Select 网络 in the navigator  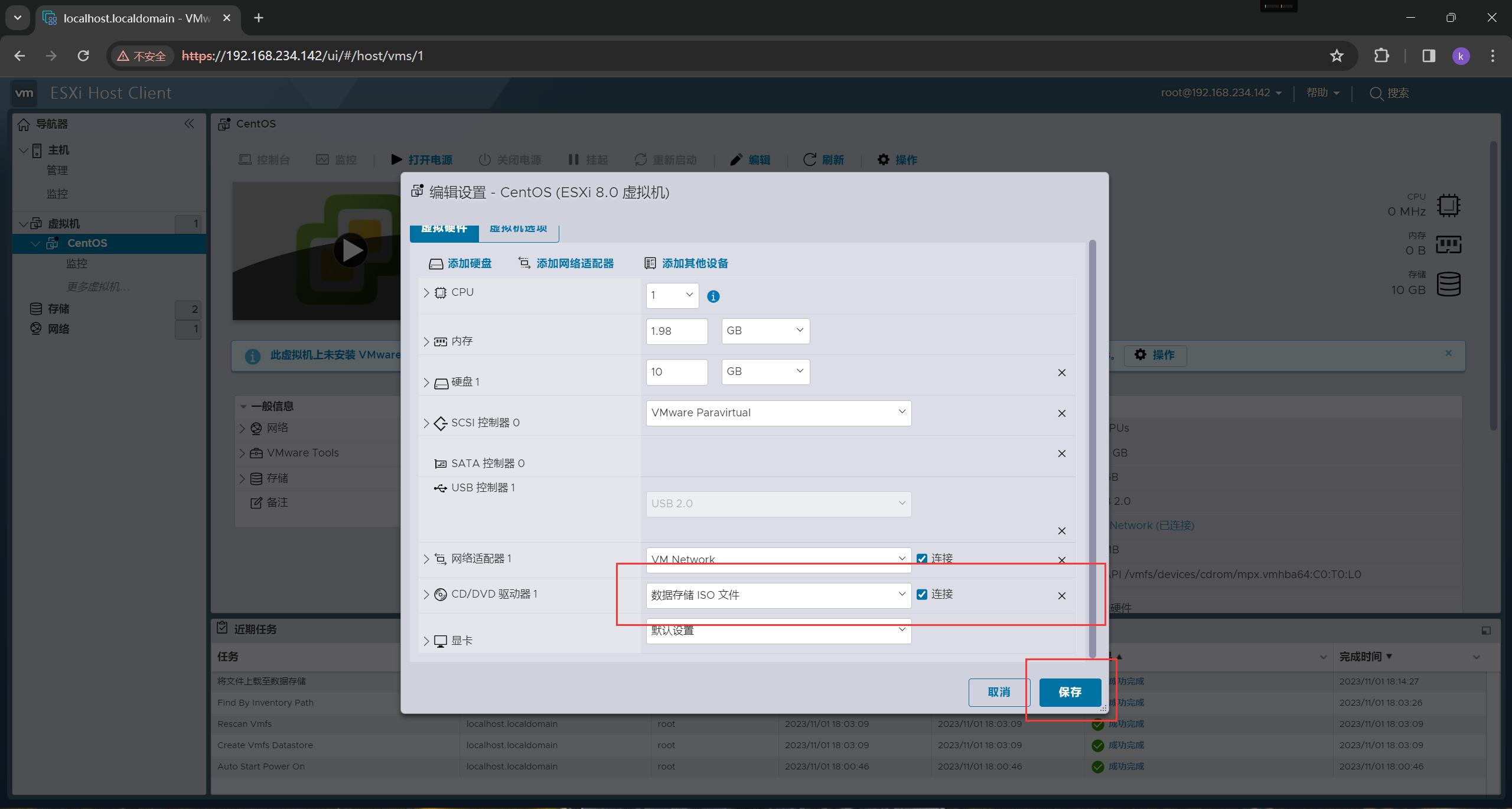pos(58,329)
